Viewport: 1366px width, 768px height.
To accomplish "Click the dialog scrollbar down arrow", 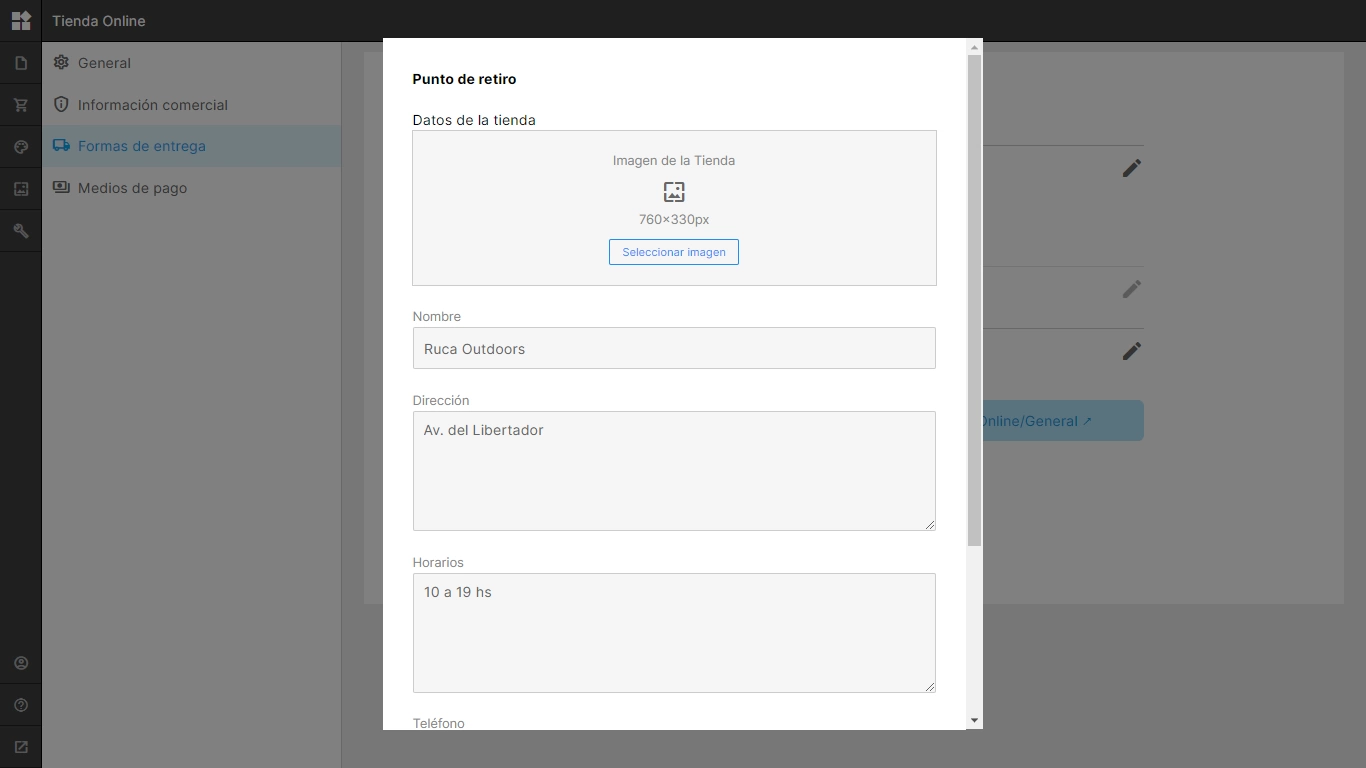I will (975, 720).
